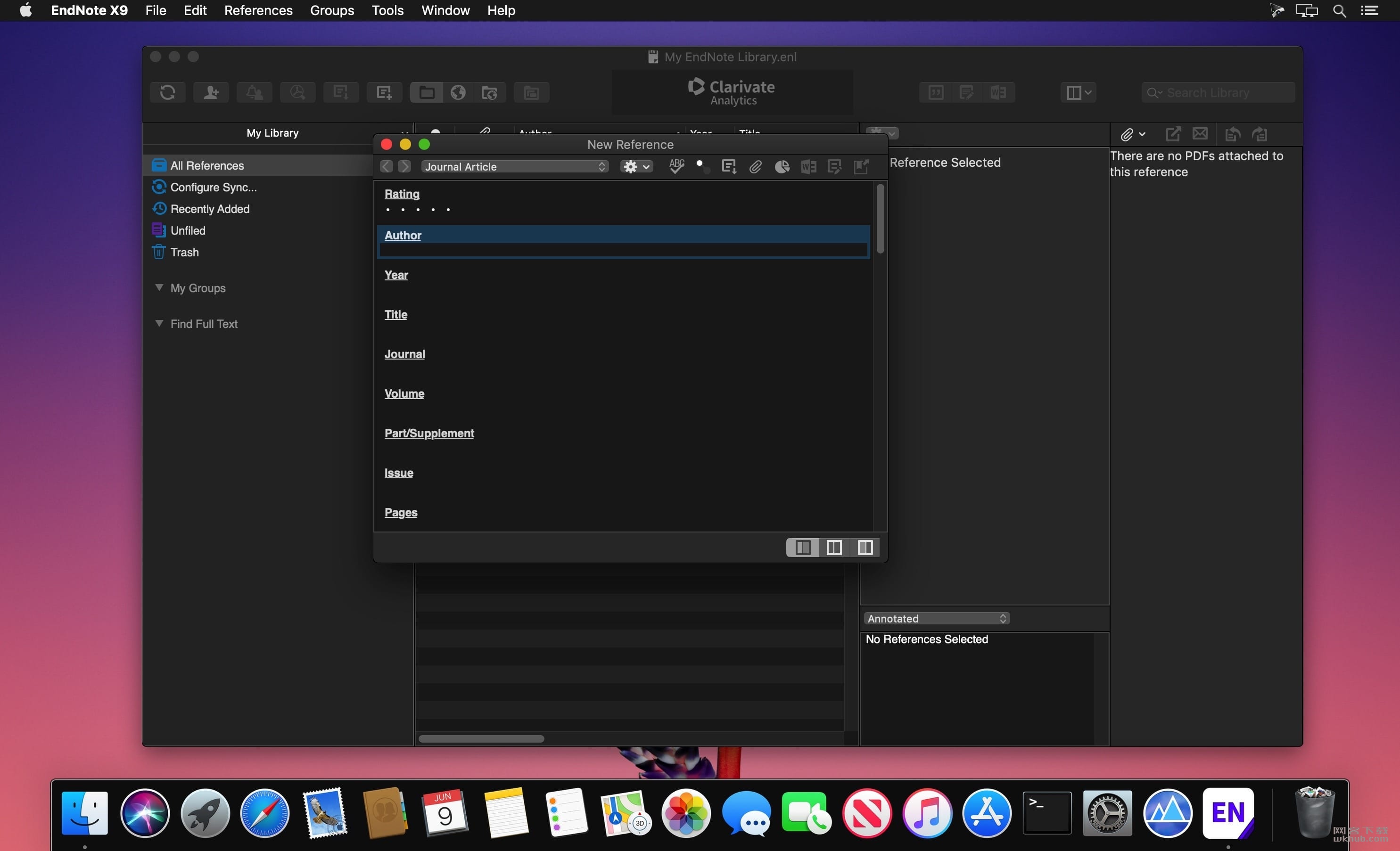
Task: Click the Title field label
Action: click(396, 314)
